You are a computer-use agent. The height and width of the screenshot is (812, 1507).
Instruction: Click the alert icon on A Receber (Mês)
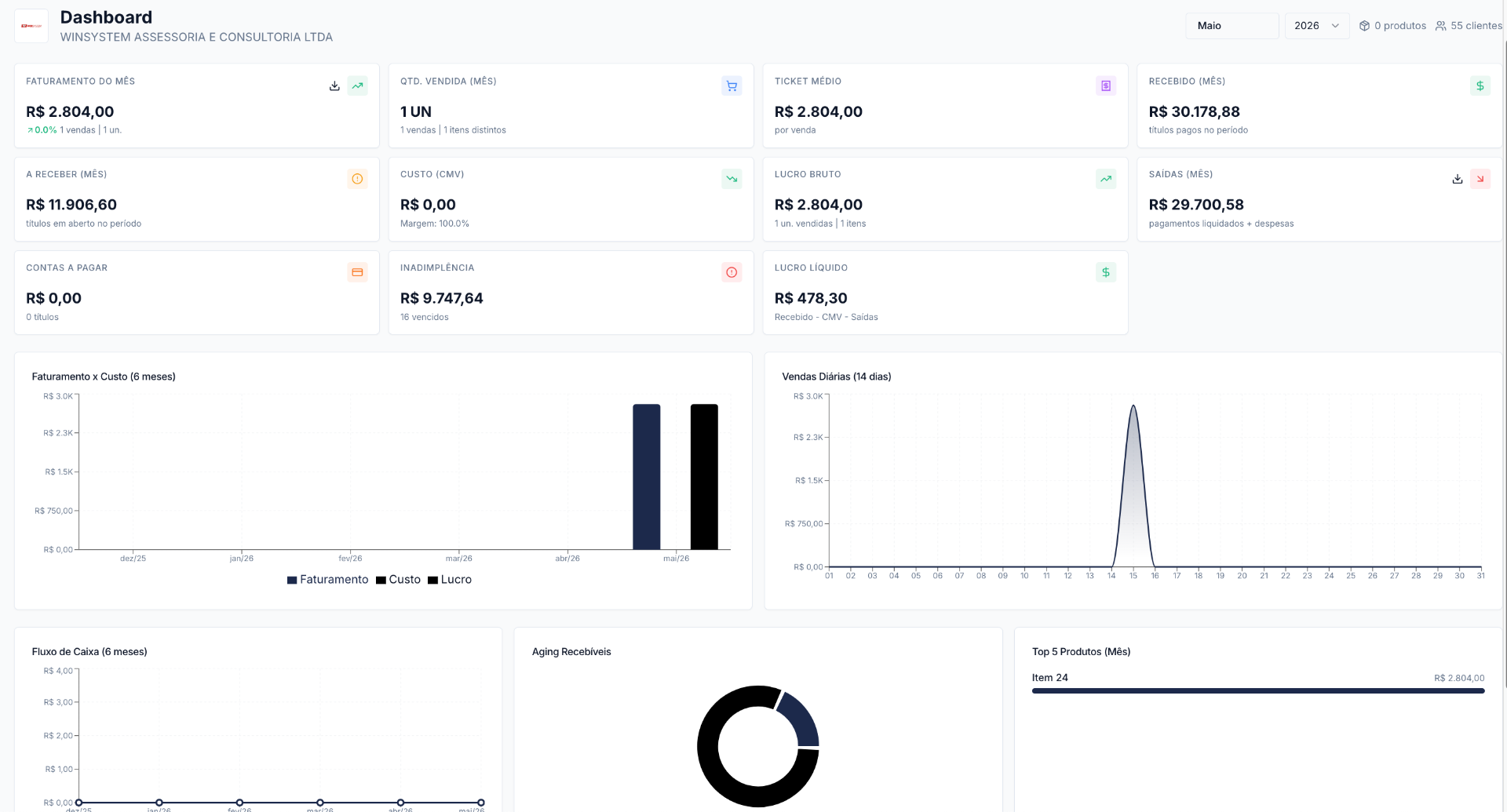[358, 179]
